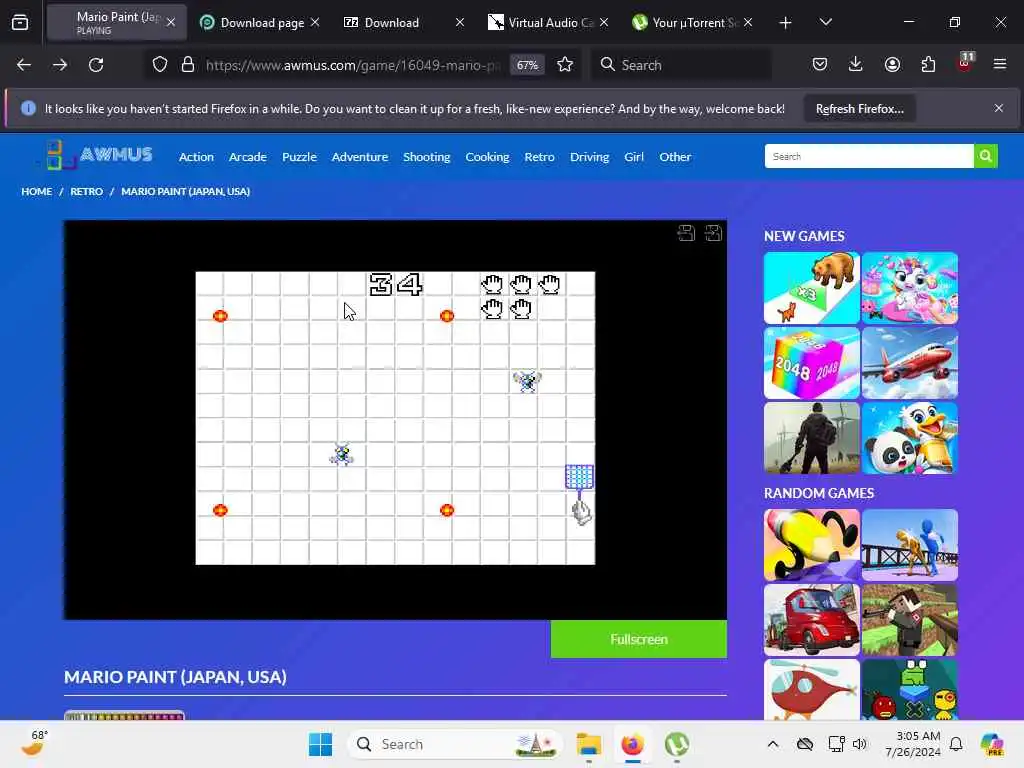The image size is (1024, 768).
Task: Click the green site search button
Action: click(985, 156)
